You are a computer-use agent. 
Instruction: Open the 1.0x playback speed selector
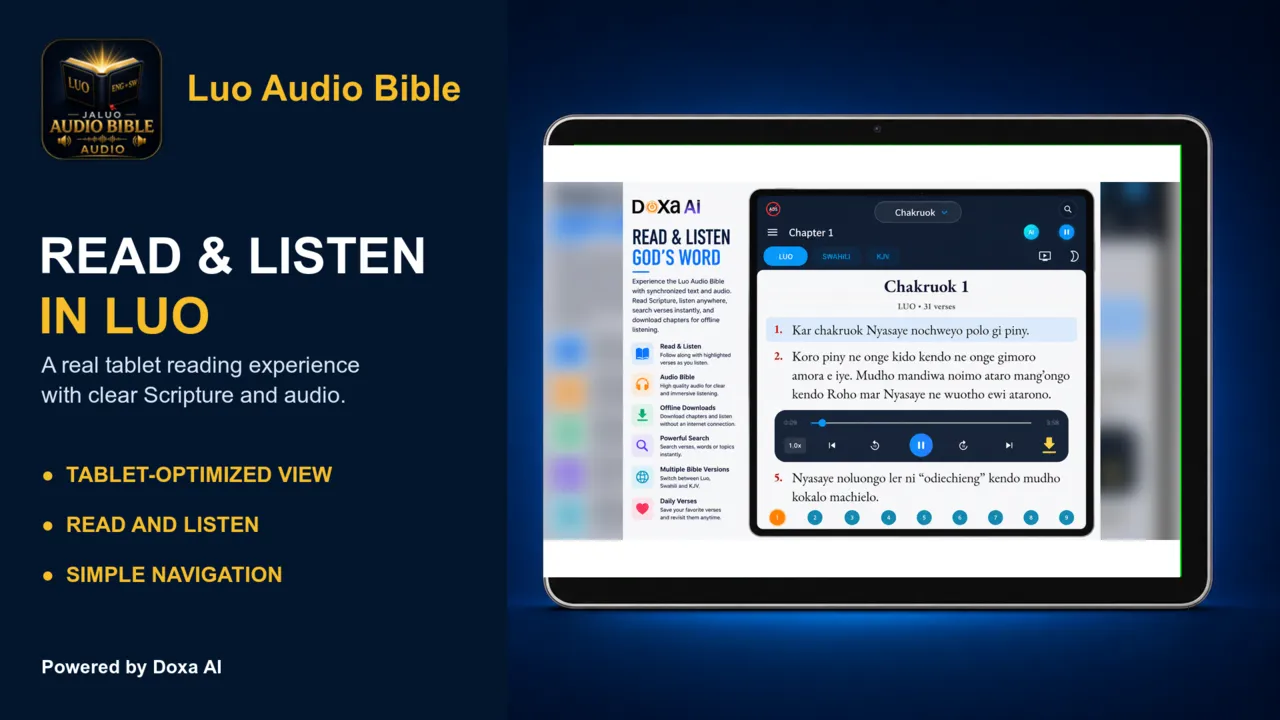point(795,445)
